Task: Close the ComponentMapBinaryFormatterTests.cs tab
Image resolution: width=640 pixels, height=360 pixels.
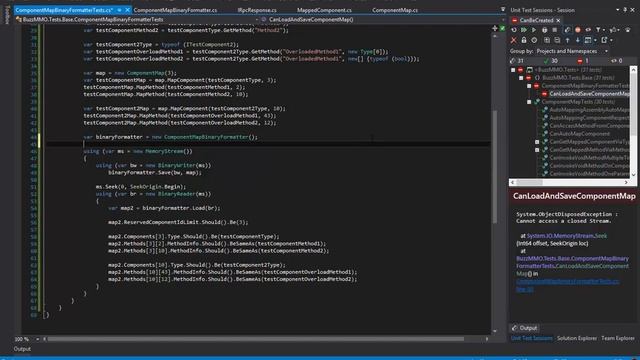Action: [x=127, y=10]
